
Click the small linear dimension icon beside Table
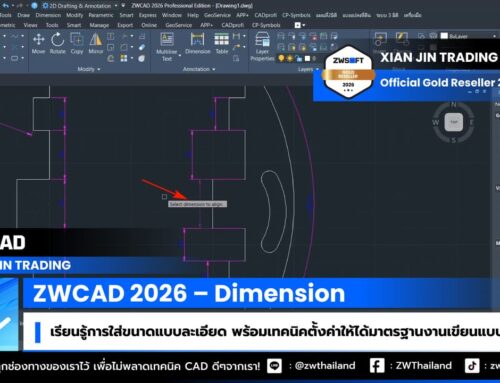236,36
